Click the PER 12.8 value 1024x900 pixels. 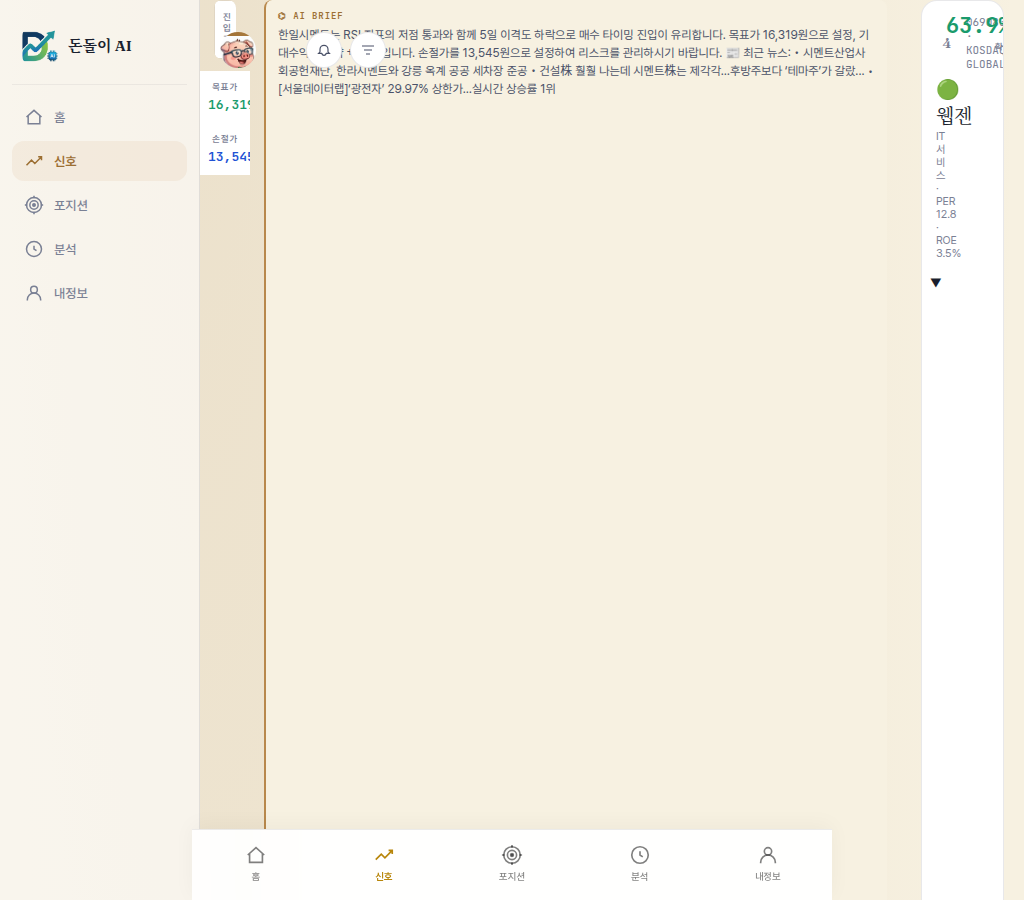point(946,208)
